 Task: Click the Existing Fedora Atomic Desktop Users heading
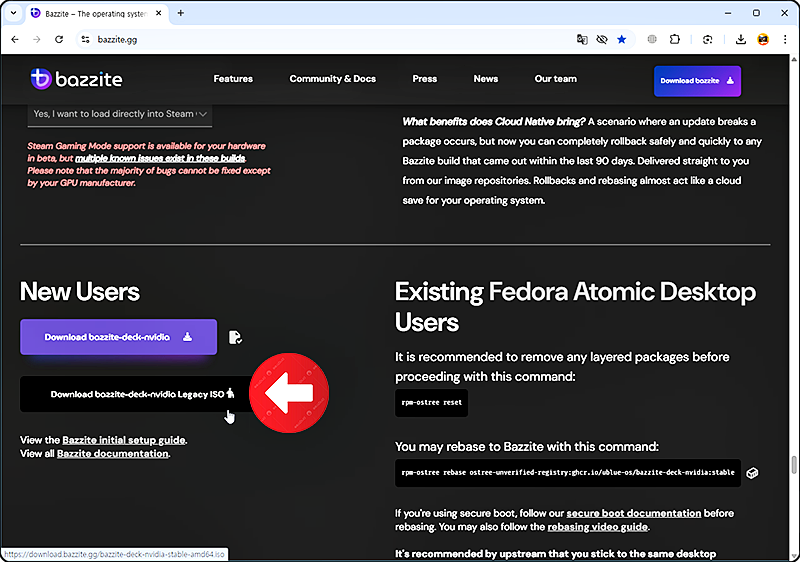pyautogui.click(x=576, y=307)
